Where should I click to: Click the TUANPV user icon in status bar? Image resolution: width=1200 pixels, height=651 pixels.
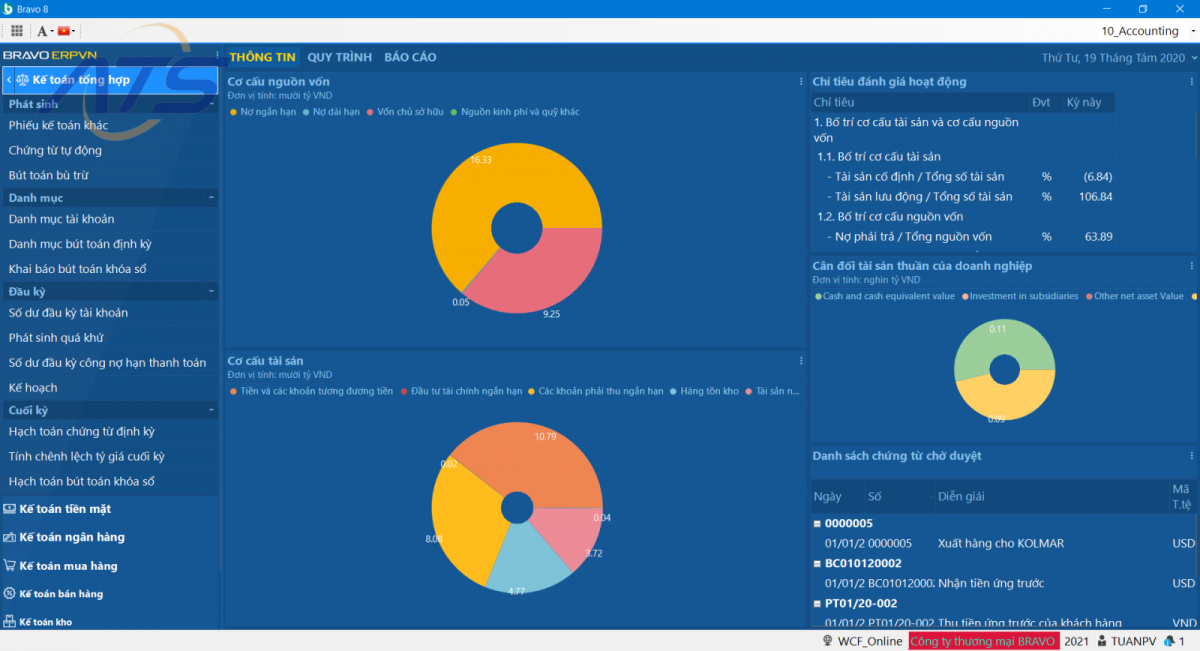[1101, 641]
